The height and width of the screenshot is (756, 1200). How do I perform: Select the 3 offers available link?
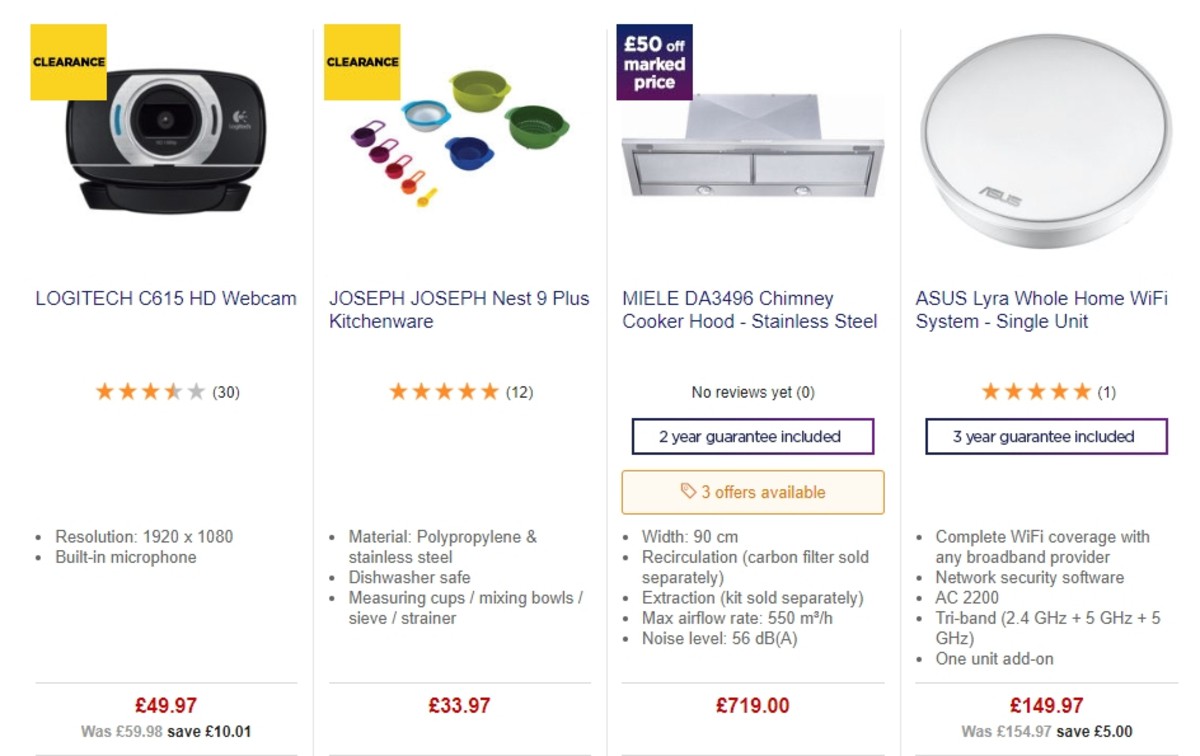tap(753, 492)
